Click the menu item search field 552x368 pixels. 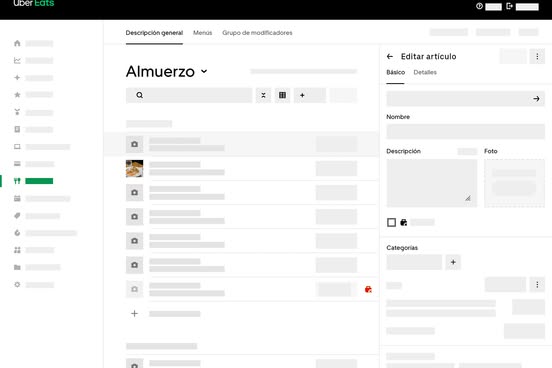pyautogui.click(x=189, y=95)
